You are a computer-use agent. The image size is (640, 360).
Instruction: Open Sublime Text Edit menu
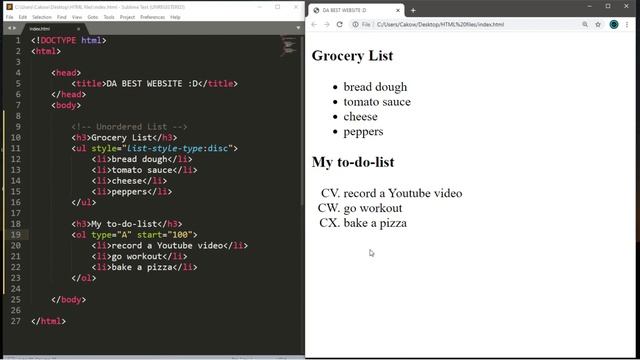(22, 17)
